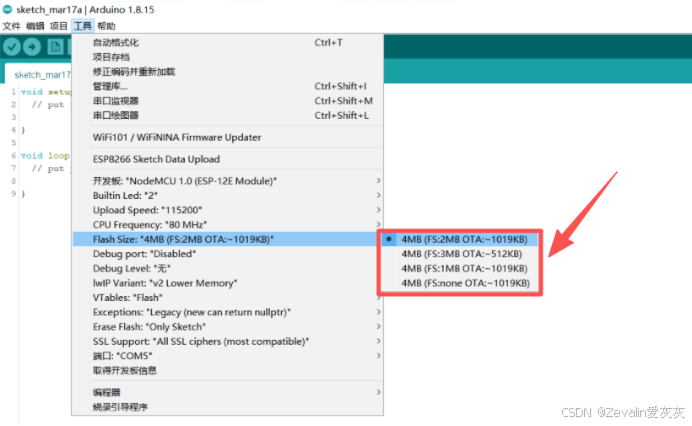Open the 帮助 menu
This screenshot has height=426, width=692.
pos(106,26)
